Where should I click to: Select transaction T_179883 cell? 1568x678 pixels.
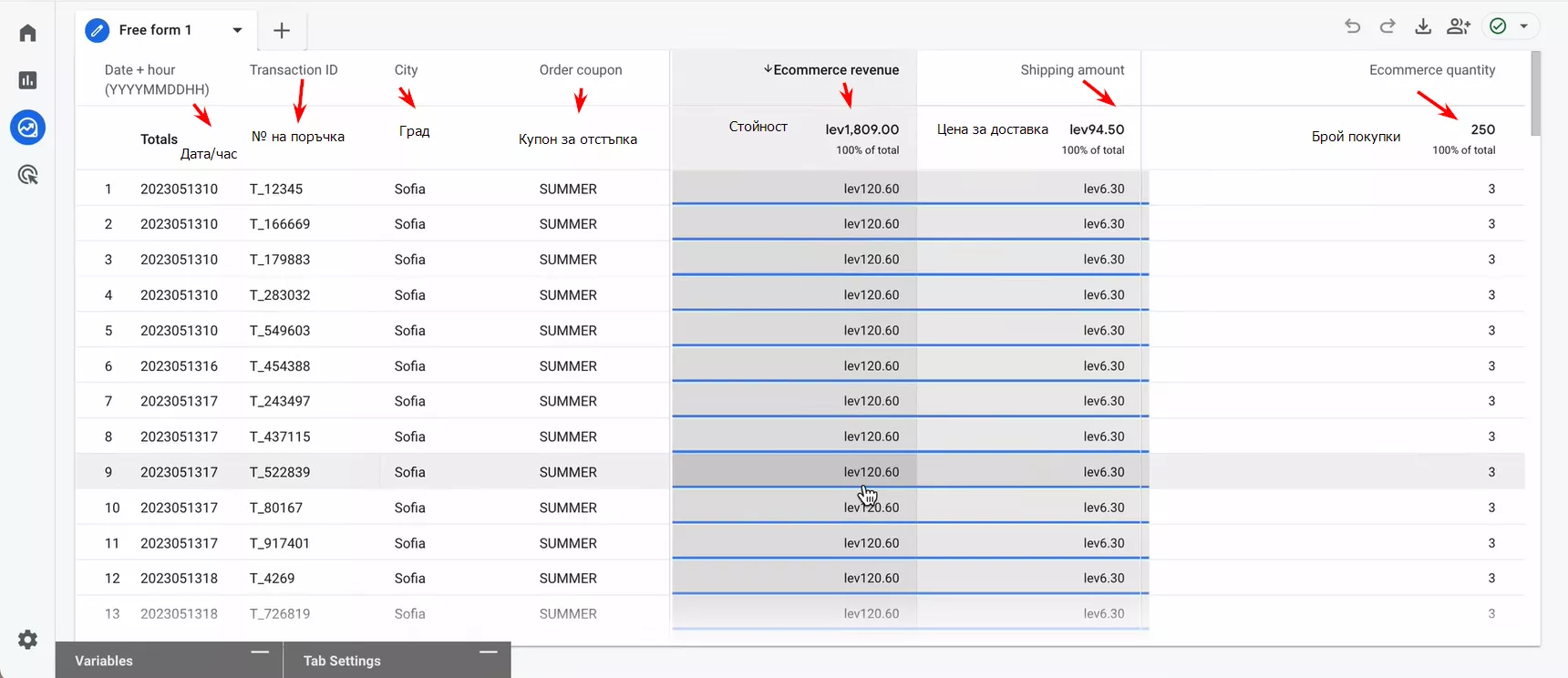280,260
